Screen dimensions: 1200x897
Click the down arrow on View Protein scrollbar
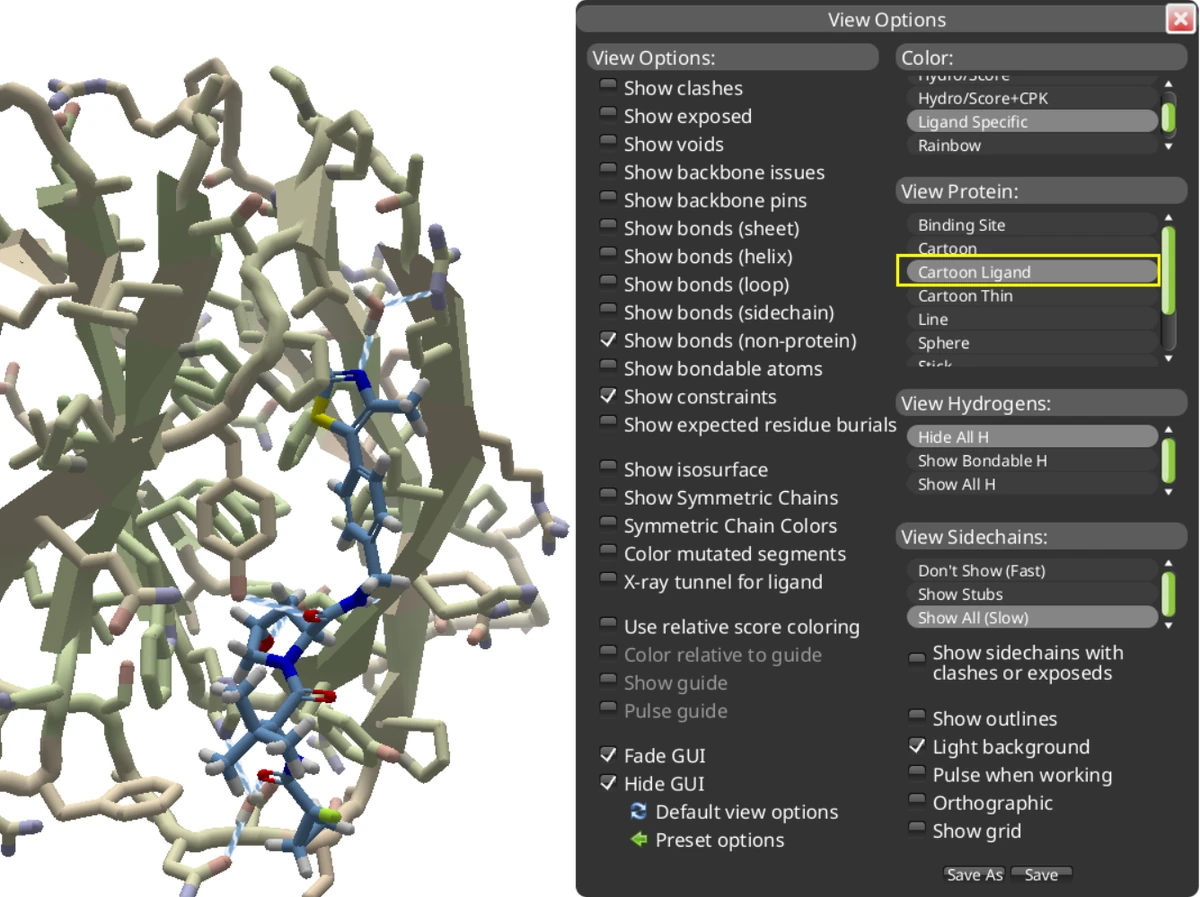click(1169, 360)
